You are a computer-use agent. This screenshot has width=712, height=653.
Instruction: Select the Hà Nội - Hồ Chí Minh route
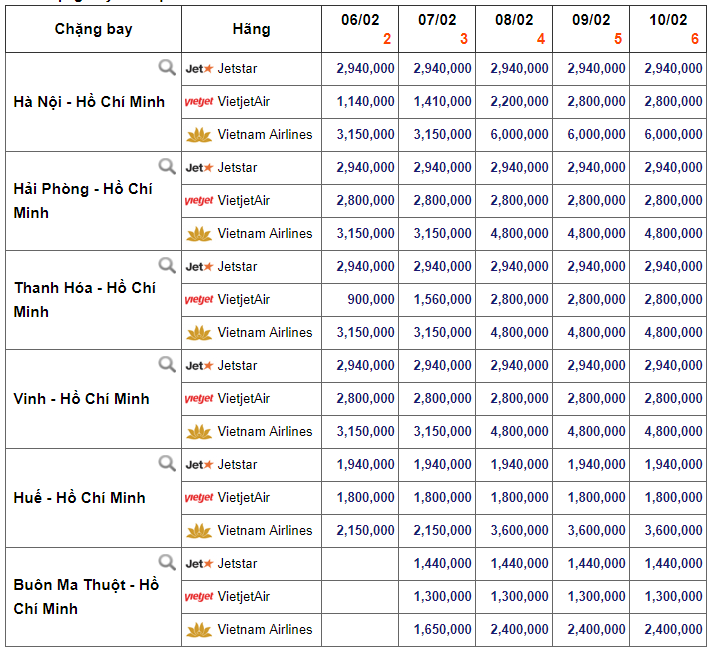point(89,102)
